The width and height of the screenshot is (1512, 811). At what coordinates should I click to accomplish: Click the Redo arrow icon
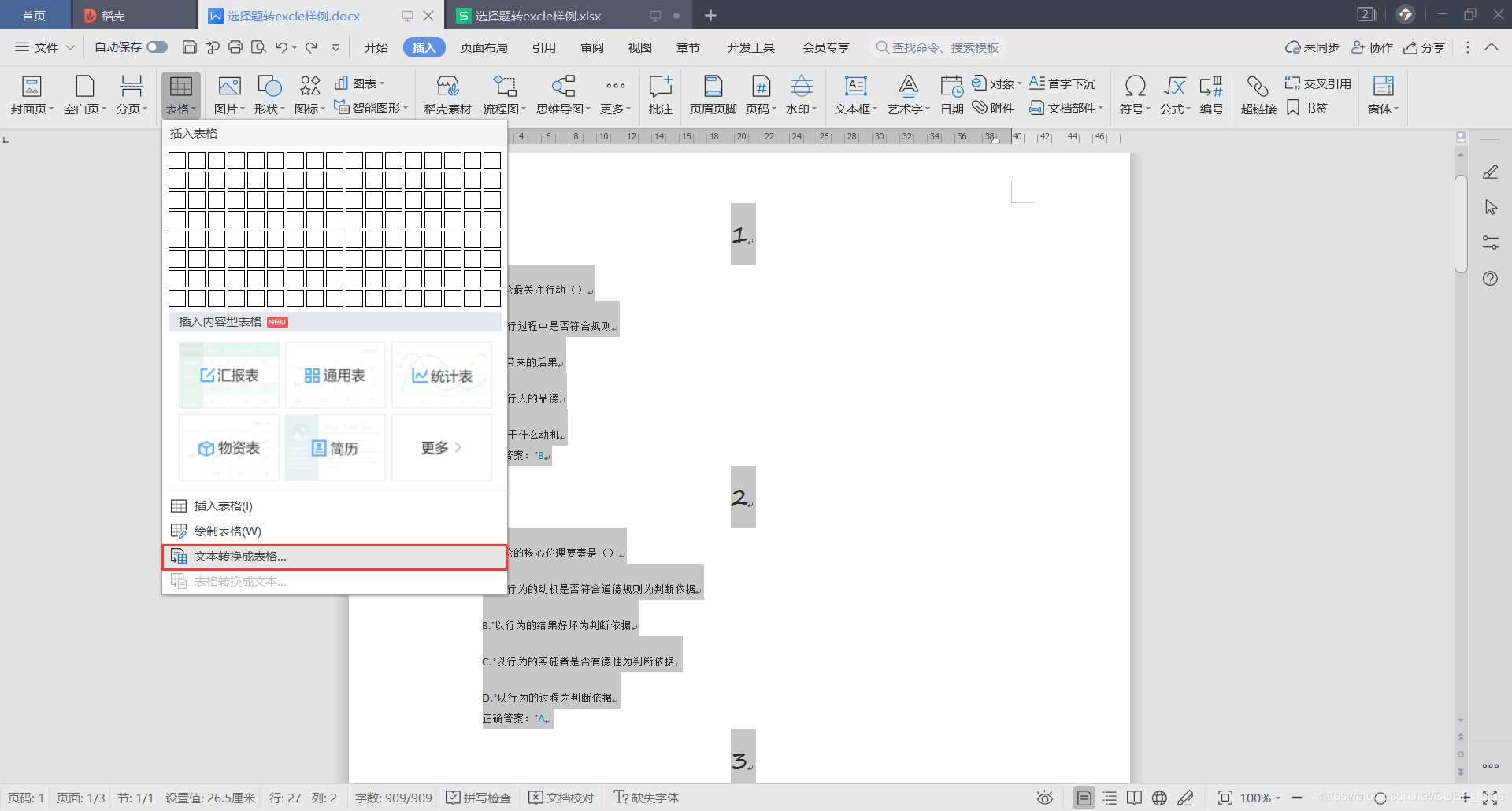[311, 47]
